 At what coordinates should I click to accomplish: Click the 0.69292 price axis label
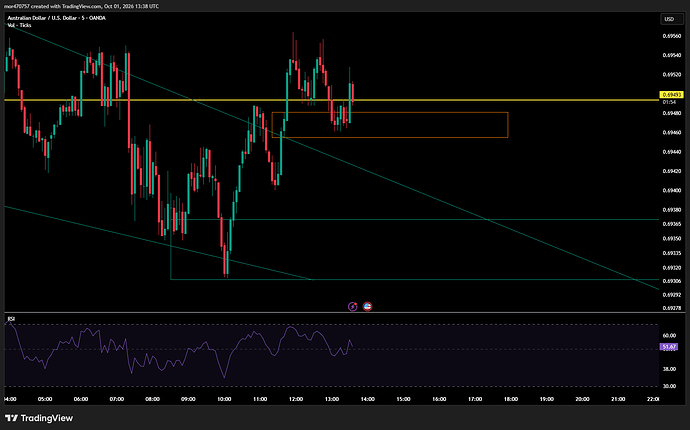click(x=672, y=295)
